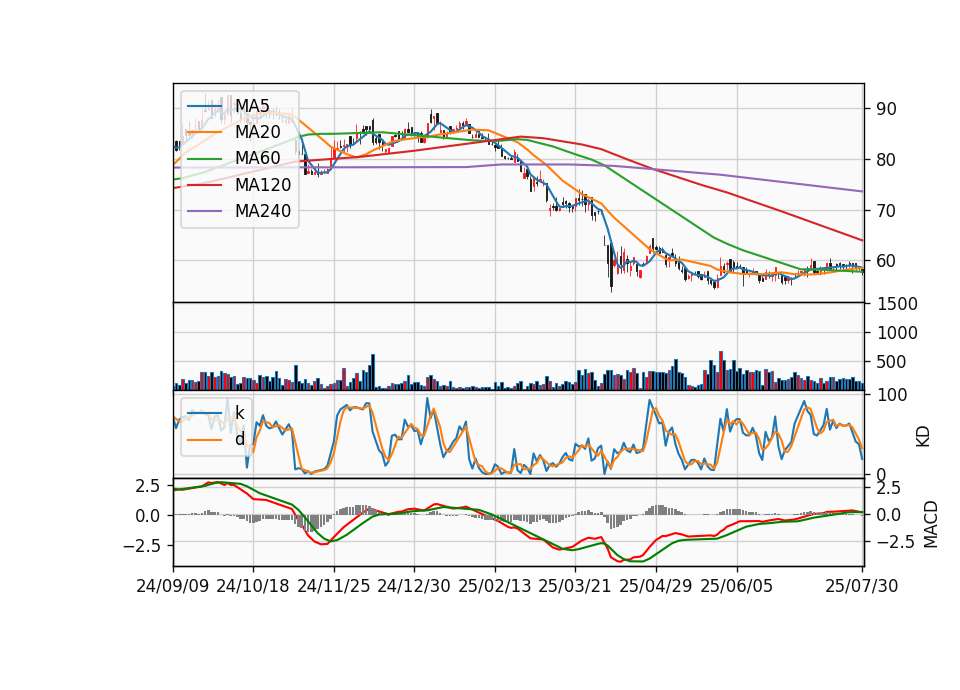The image size is (960, 690).
Task: Click the 90 price axis tick
Action: pyautogui.click(x=887, y=109)
